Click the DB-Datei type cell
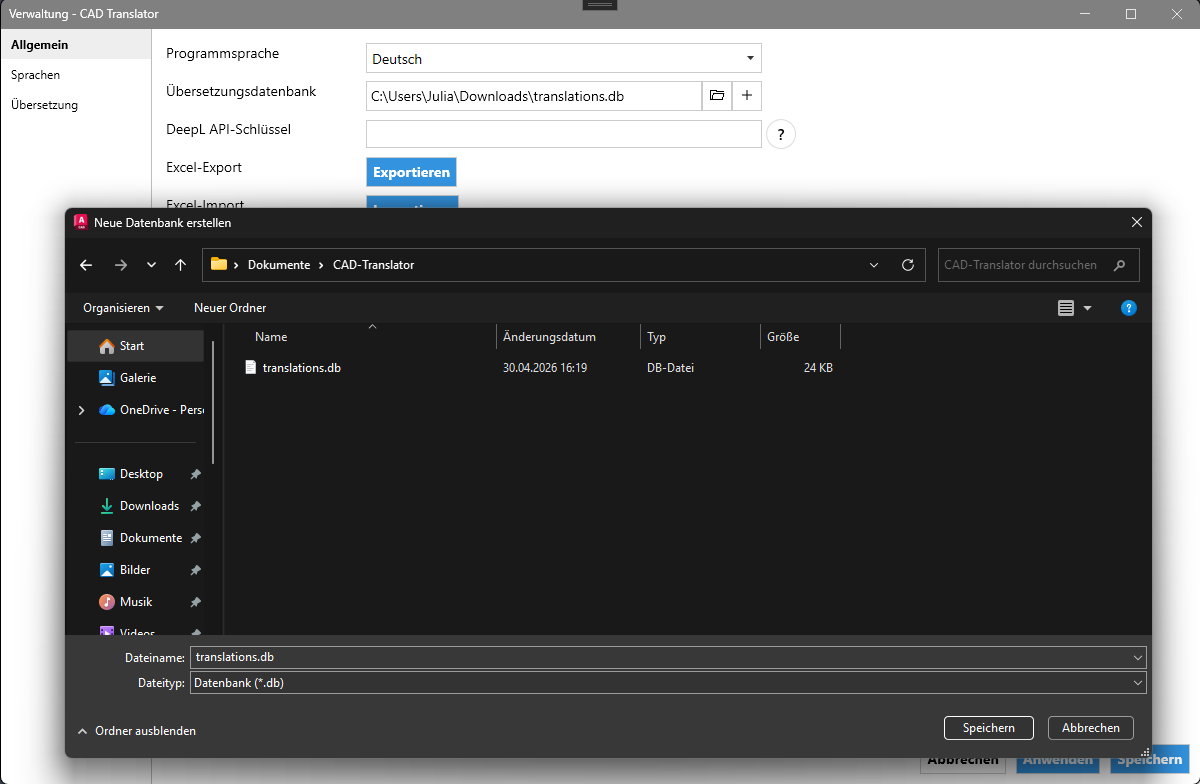1200x784 pixels. pyautogui.click(x=670, y=368)
